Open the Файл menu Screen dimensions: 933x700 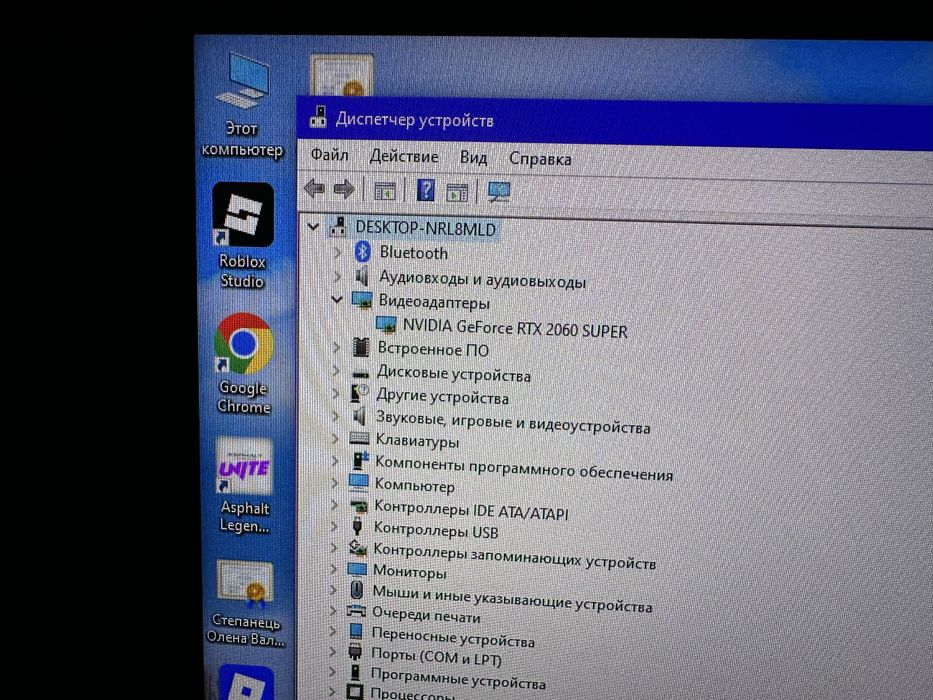pos(329,155)
